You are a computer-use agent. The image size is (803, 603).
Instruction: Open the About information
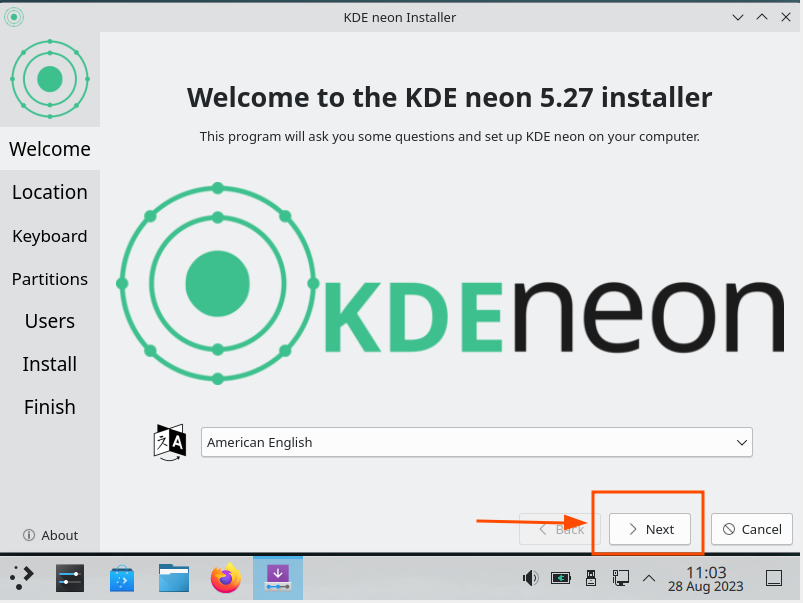click(50, 535)
